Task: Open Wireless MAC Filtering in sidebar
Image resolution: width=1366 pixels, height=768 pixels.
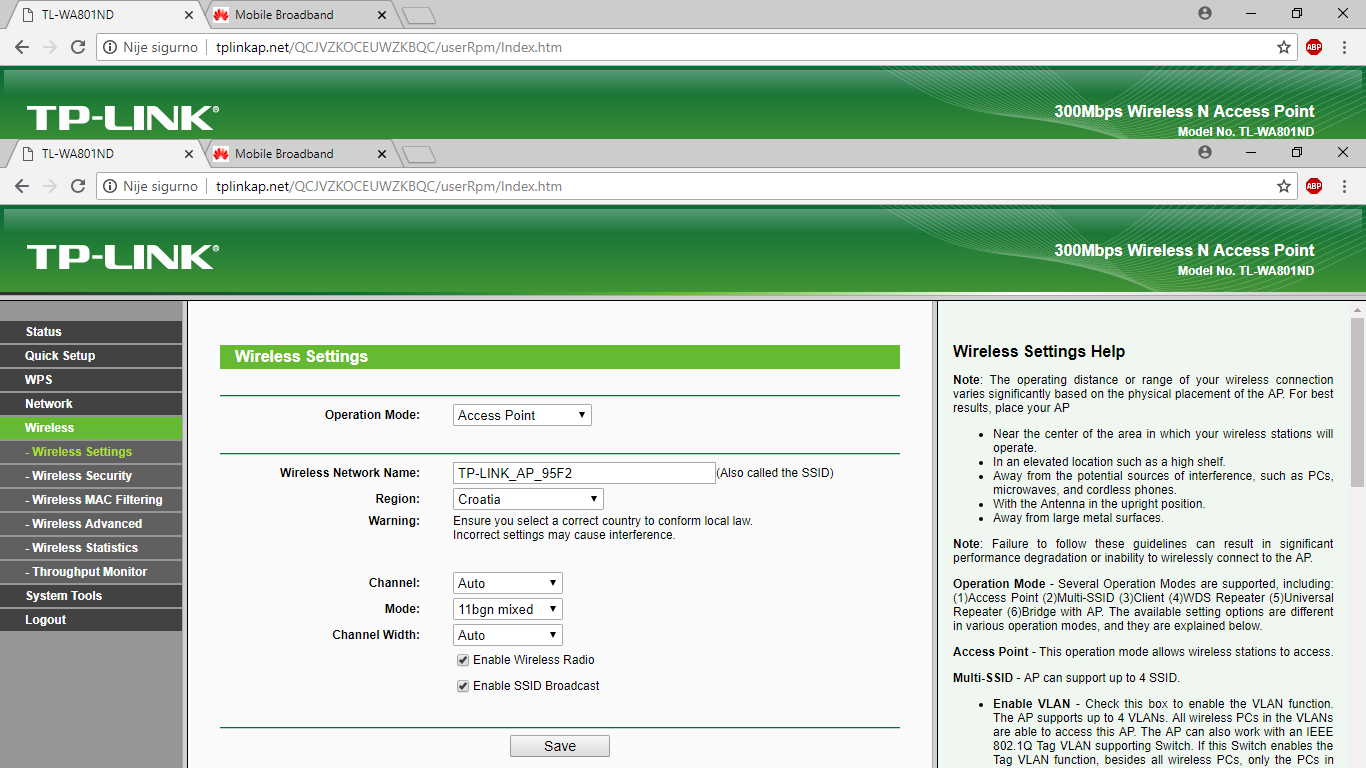Action: tap(91, 500)
